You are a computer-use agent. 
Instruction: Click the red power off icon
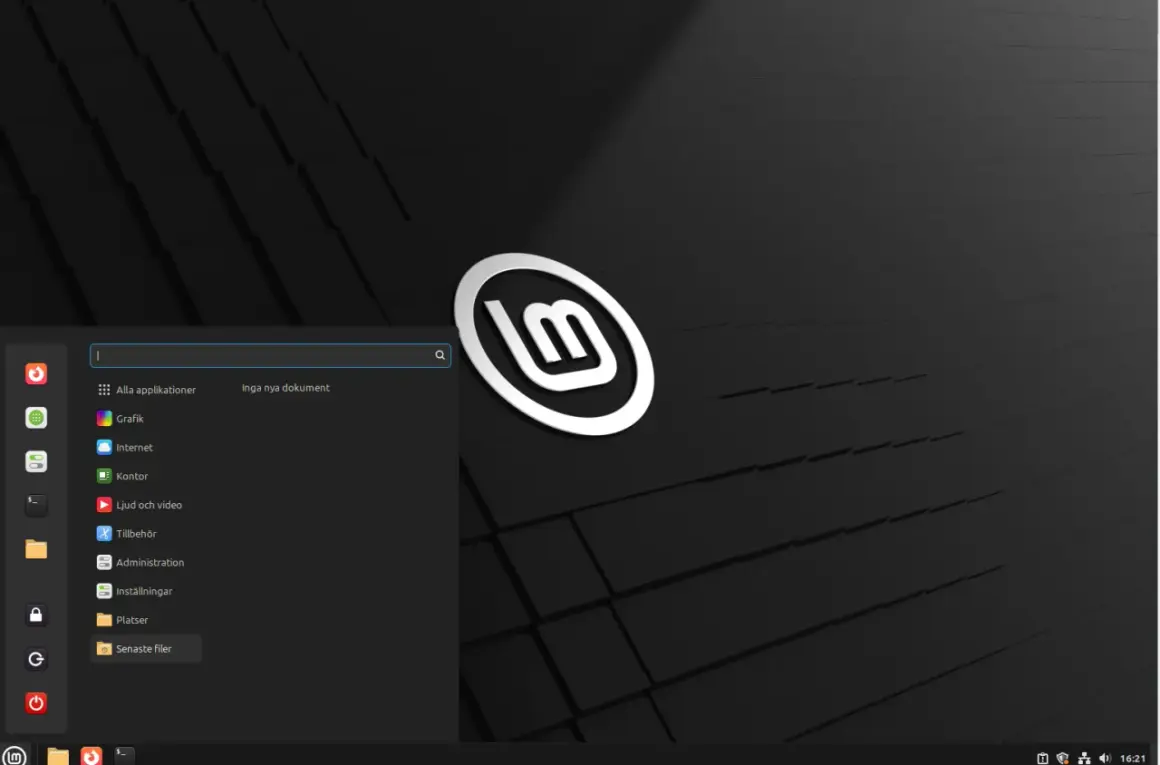point(36,703)
